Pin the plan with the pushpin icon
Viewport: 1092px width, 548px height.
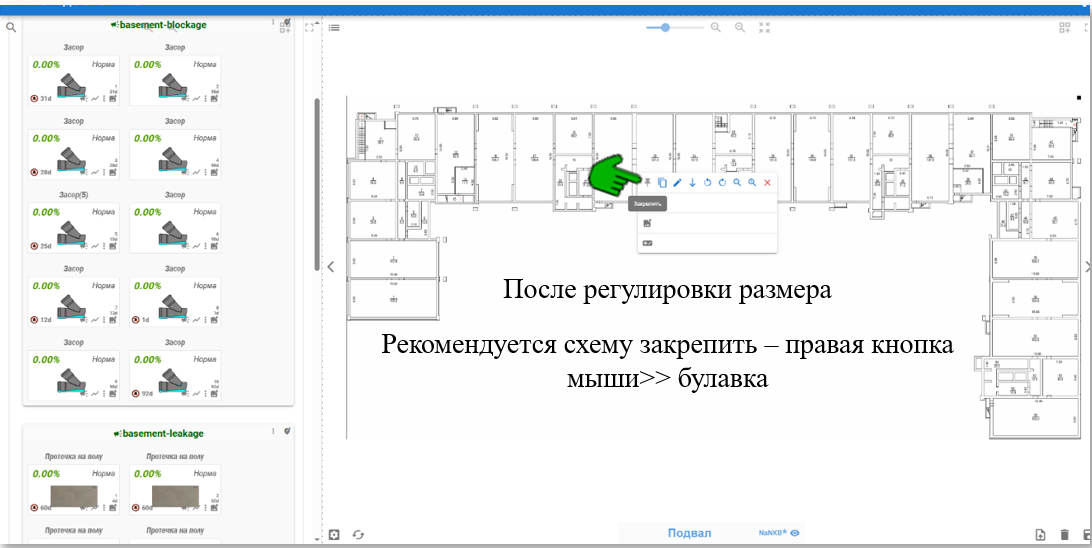coord(647,182)
